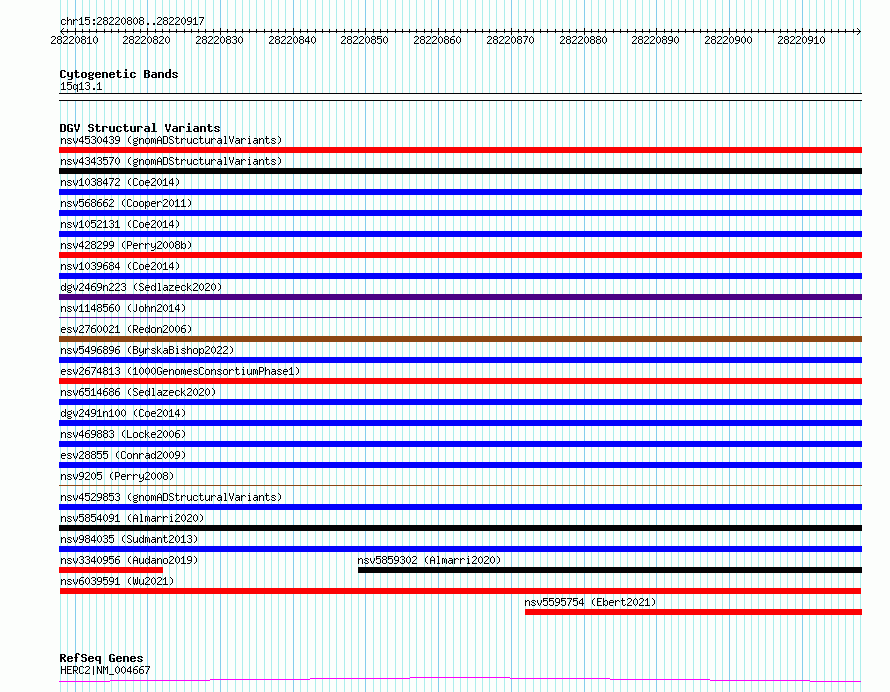The image size is (890, 692).
Task: Click ruler position 28220810
Action: (x=74, y=40)
